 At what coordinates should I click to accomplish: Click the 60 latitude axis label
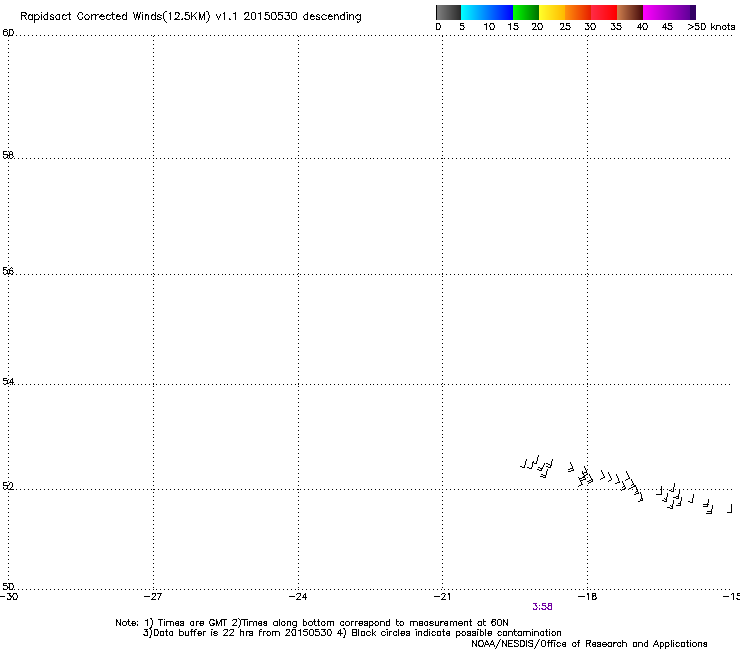(x=8, y=33)
